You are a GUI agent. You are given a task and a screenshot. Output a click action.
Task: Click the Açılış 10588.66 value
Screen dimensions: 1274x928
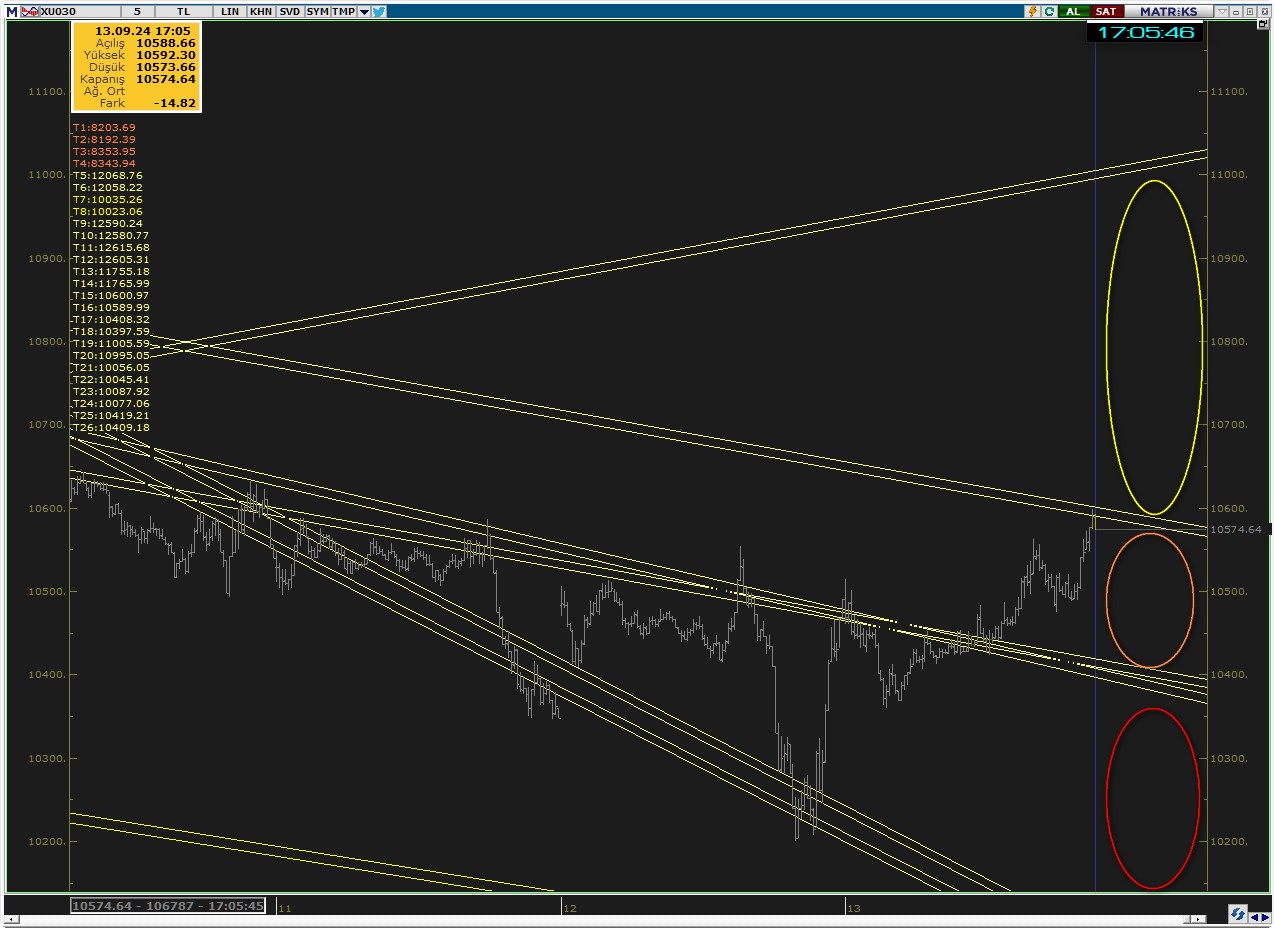pyautogui.click(x=166, y=43)
